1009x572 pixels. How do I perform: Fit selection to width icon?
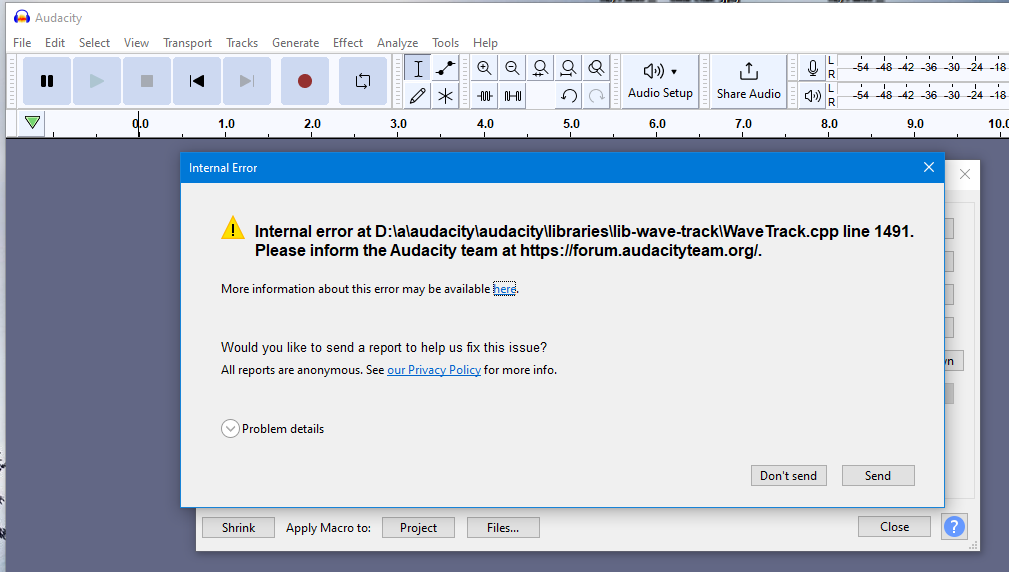tap(541, 68)
